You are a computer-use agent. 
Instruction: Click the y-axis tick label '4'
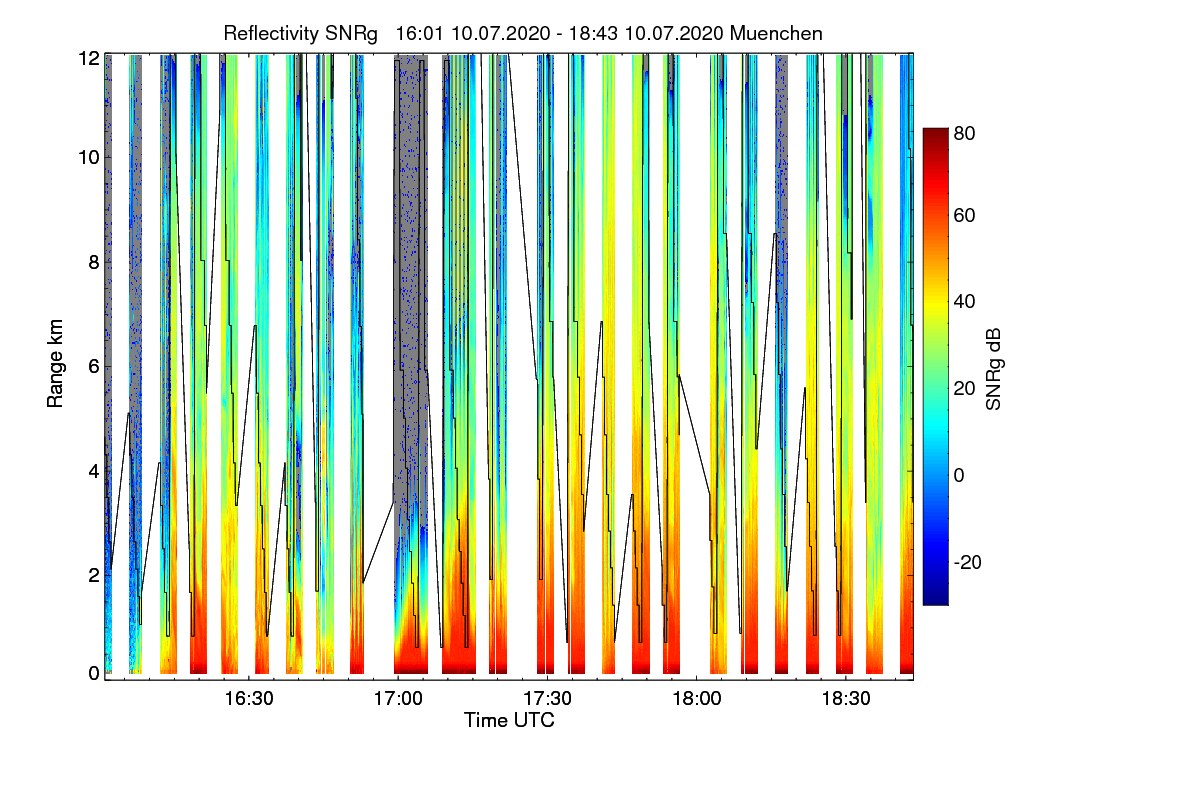coord(93,470)
